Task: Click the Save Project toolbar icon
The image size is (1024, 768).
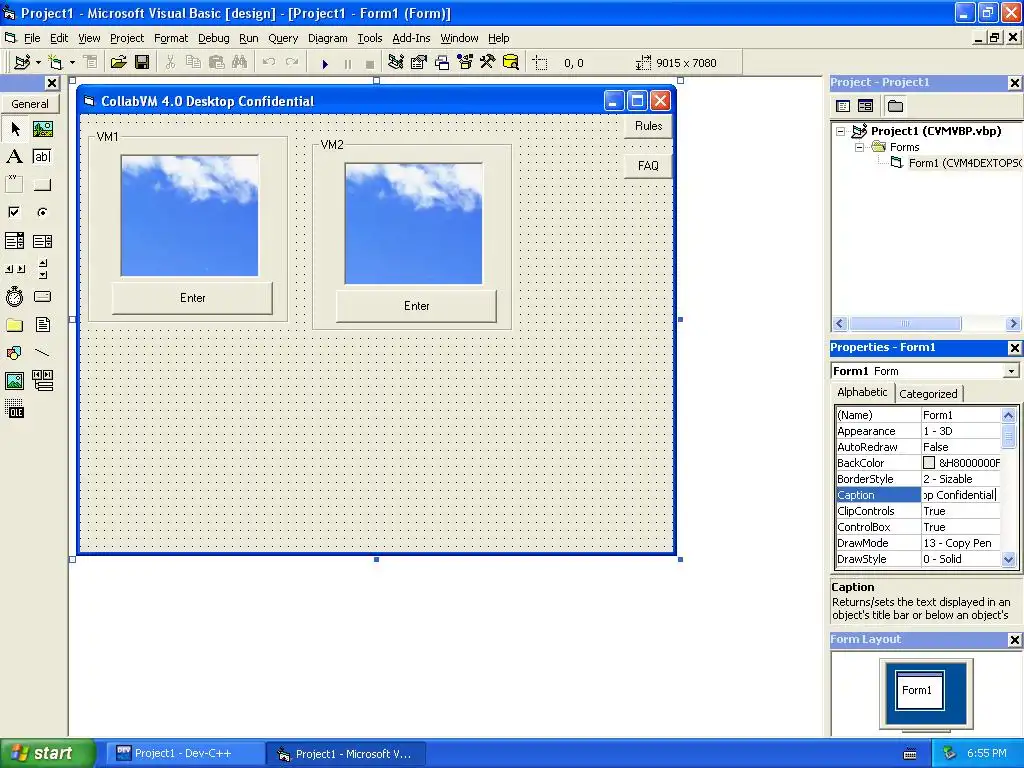Action: point(142,63)
